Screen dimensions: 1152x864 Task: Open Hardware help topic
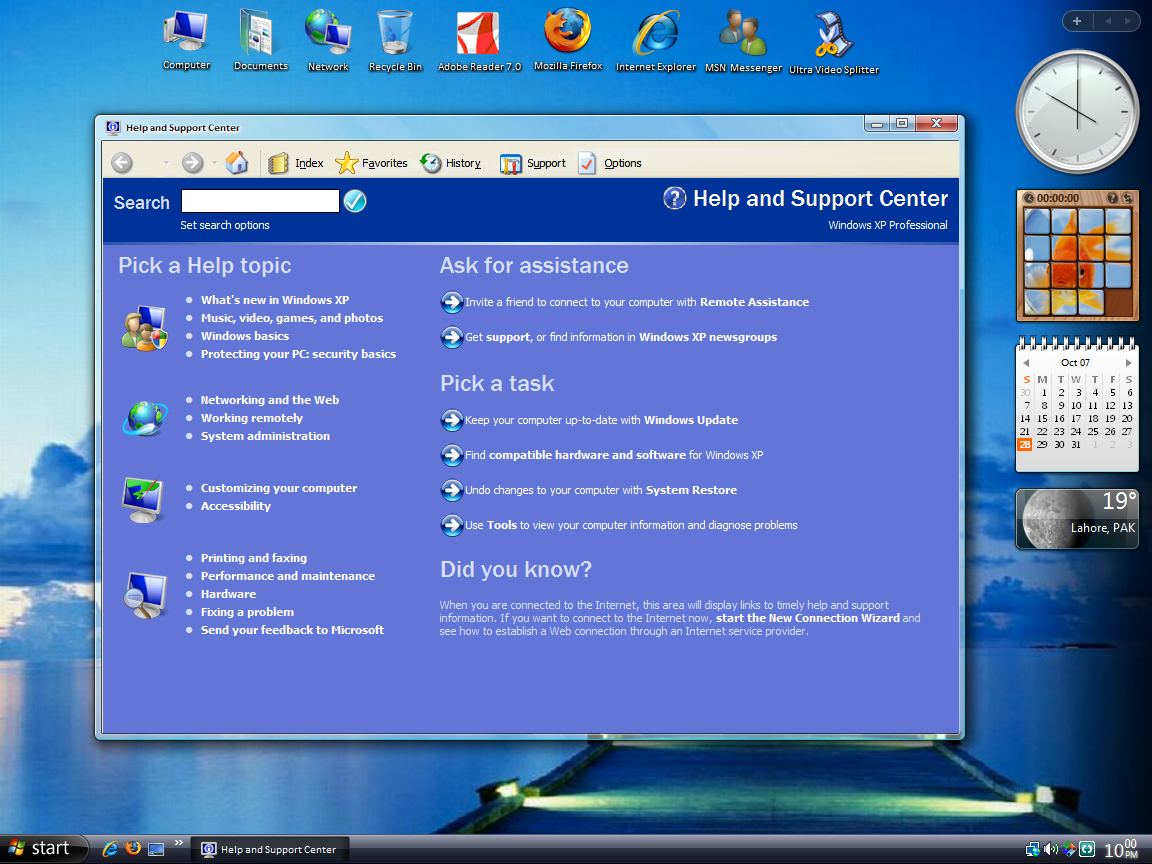[x=228, y=594]
